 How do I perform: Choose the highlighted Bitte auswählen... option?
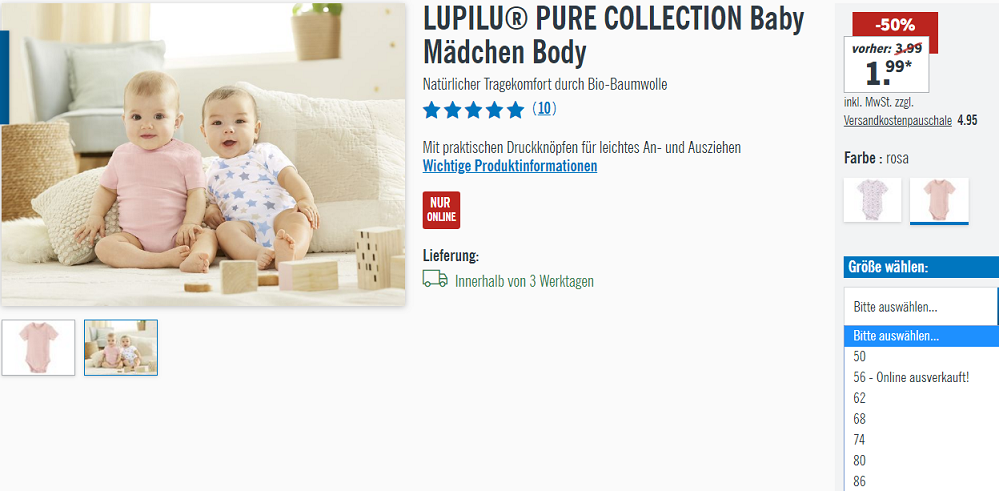coord(921,336)
